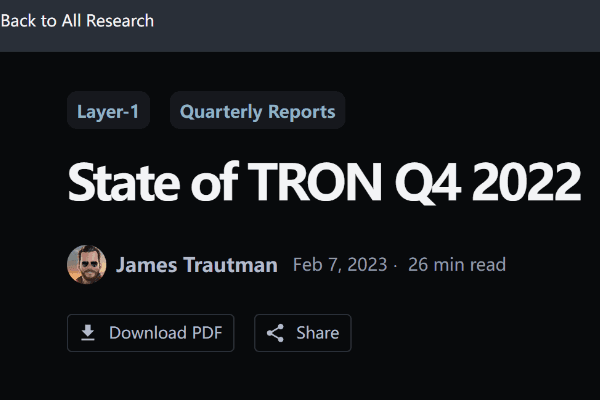Click the PDF text on the download button
This screenshot has width=600, height=400.
click(205, 333)
